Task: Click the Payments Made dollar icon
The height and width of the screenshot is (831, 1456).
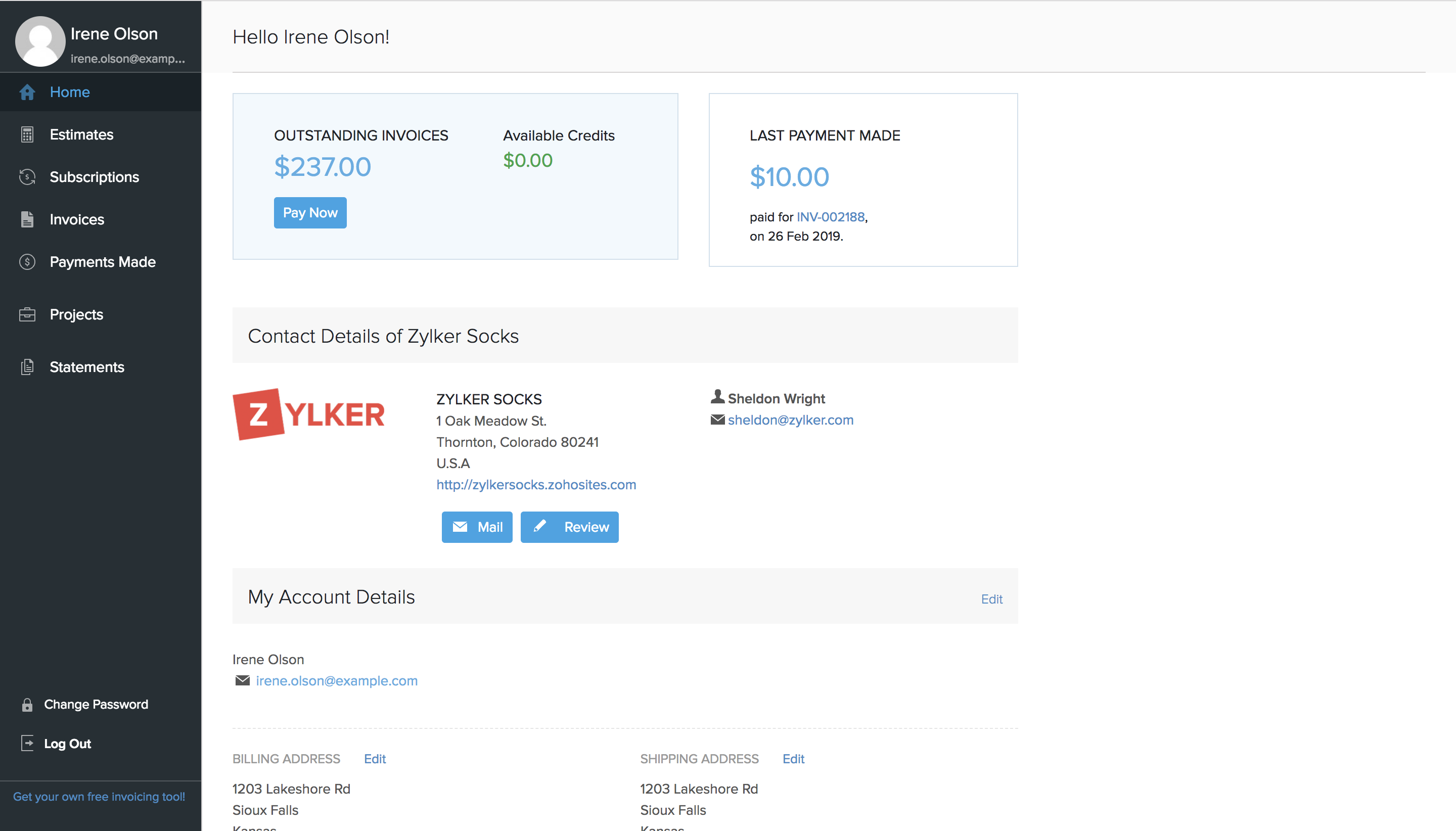Action: pyautogui.click(x=27, y=262)
